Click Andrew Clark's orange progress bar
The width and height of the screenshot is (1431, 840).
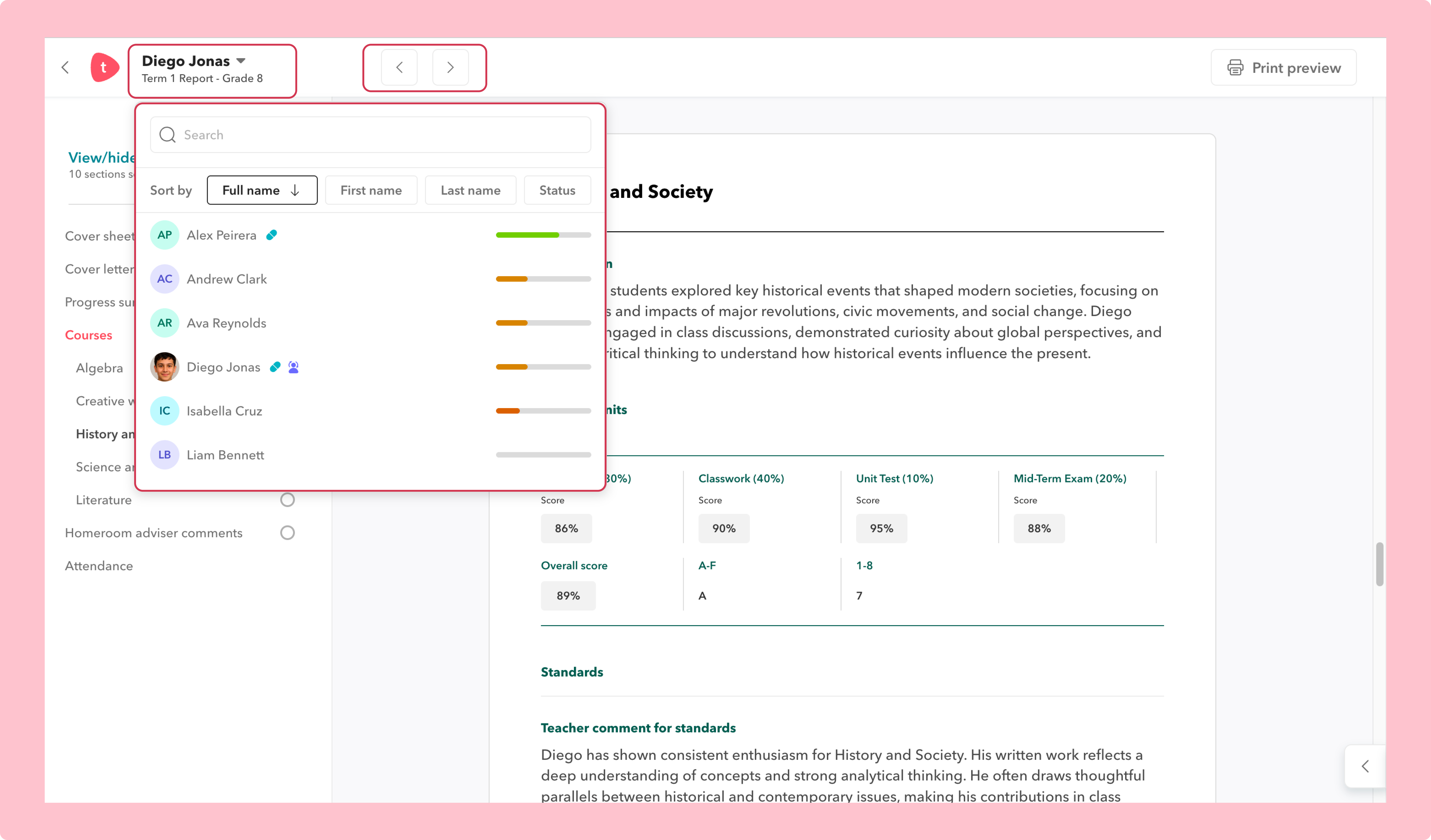click(543, 279)
